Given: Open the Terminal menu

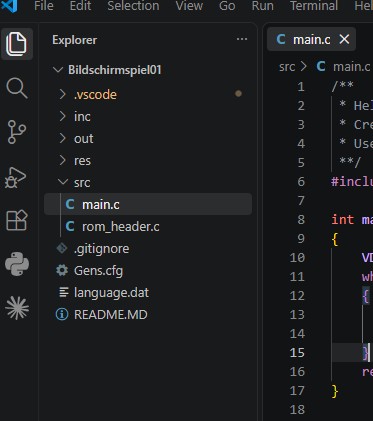Looking at the screenshot, I should [x=314, y=6].
